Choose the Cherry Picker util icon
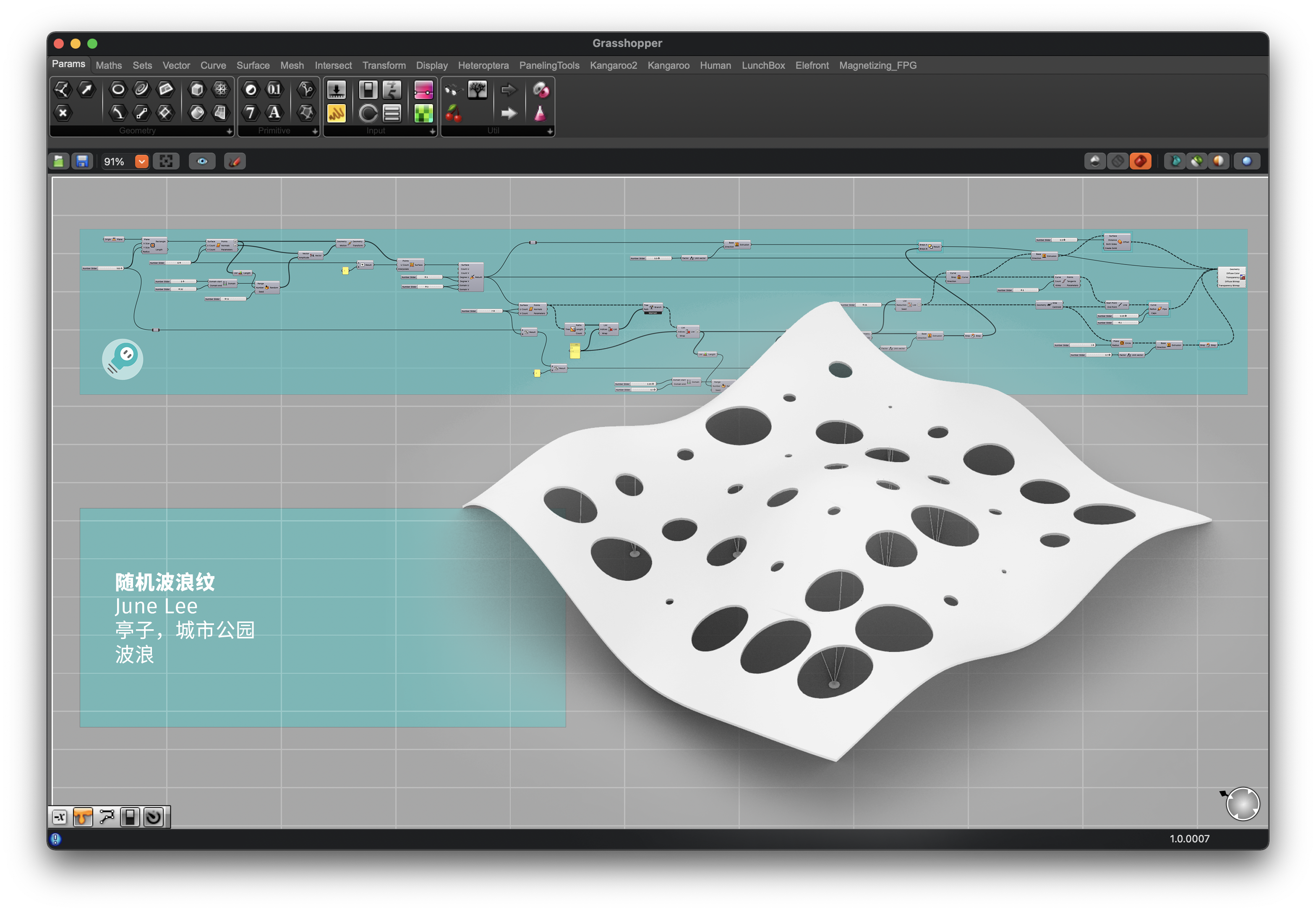Viewport: 1316px width, 912px height. pyautogui.click(x=453, y=113)
